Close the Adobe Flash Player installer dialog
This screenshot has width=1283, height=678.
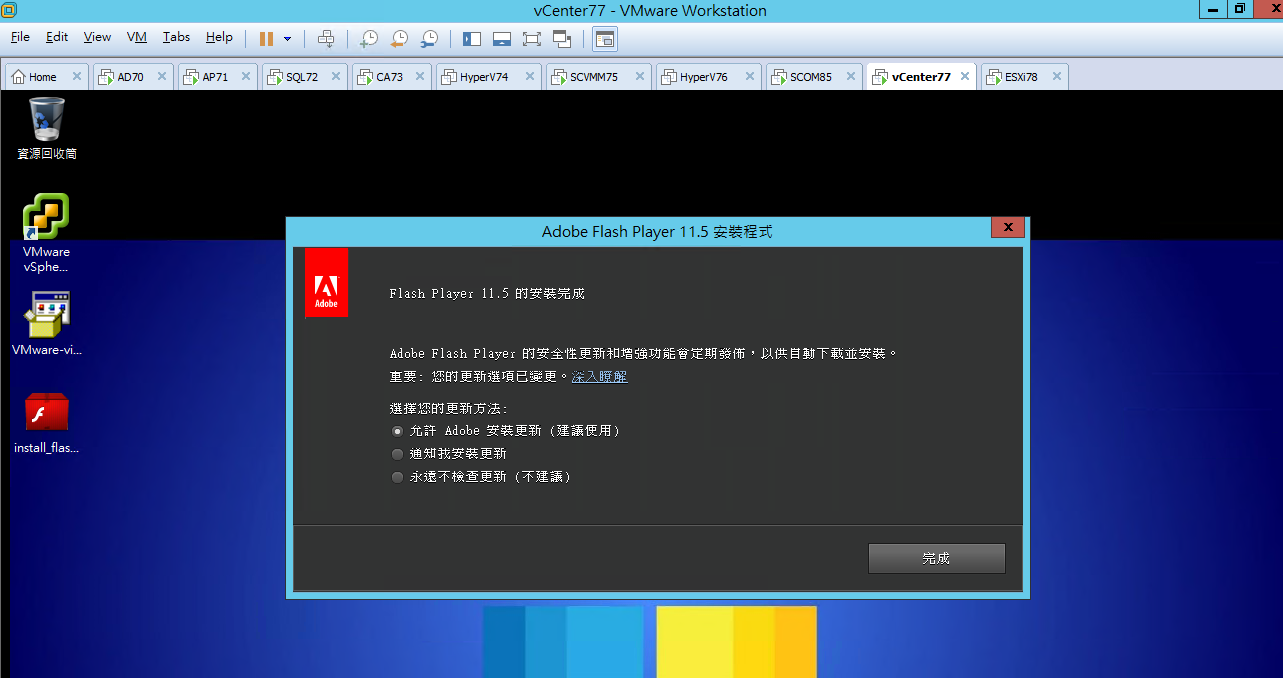[1008, 228]
